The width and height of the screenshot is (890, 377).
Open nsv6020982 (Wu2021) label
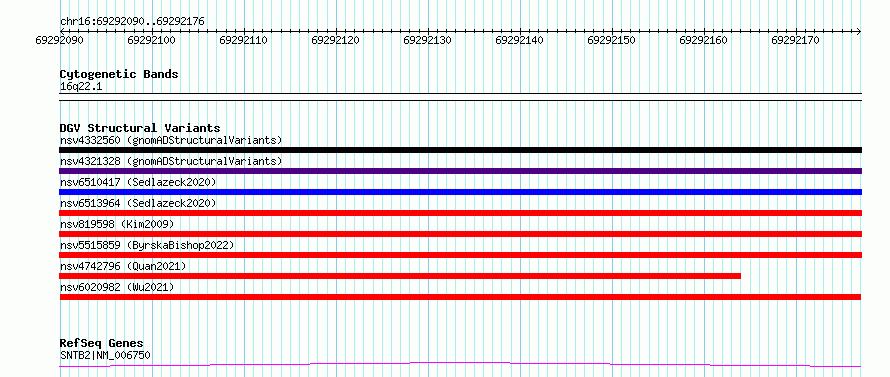(117, 287)
